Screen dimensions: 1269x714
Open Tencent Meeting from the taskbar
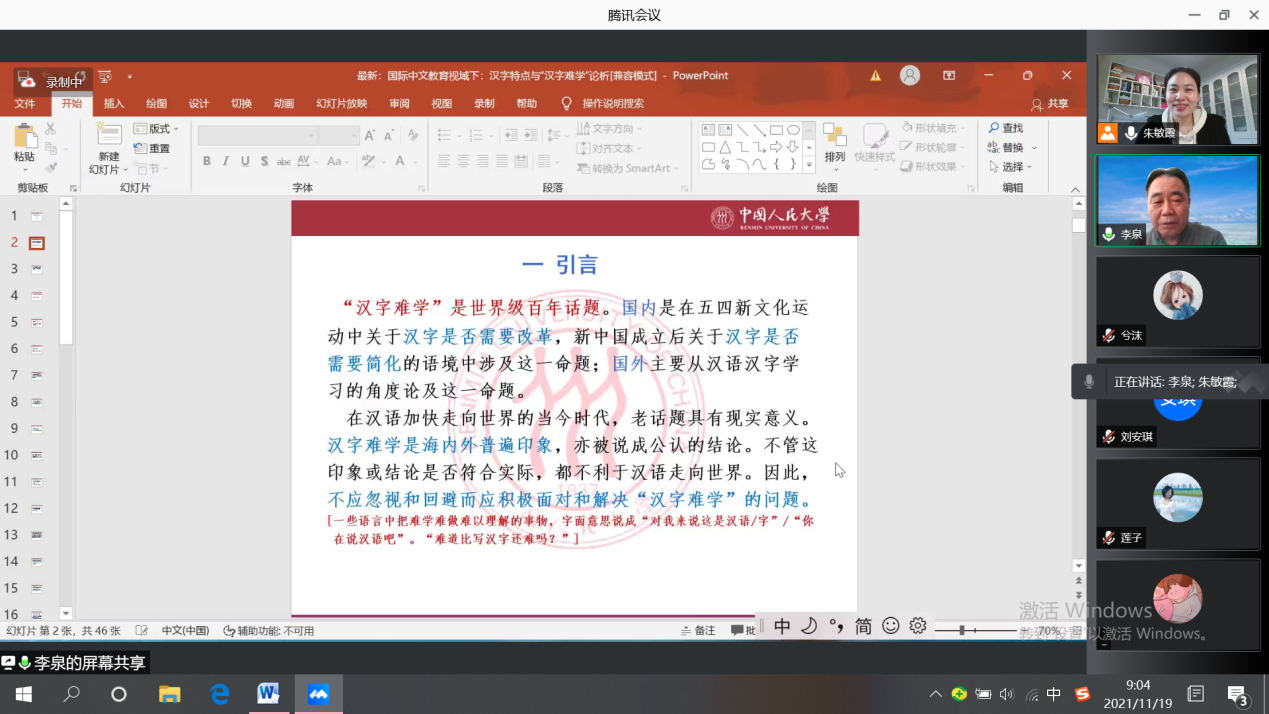318,694
